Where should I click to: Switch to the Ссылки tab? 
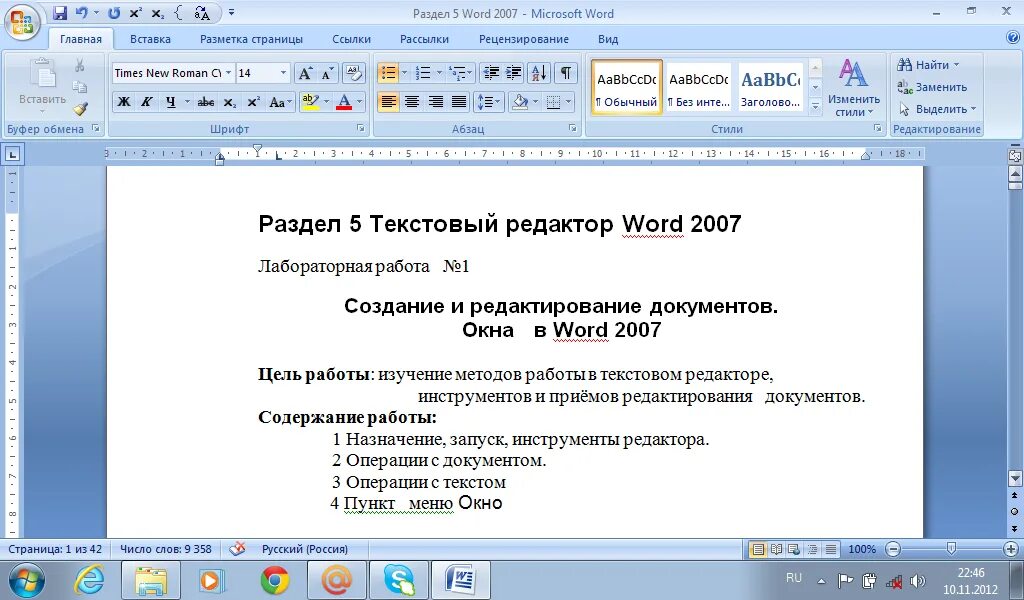pyautogui.click(x=351, y=39)
